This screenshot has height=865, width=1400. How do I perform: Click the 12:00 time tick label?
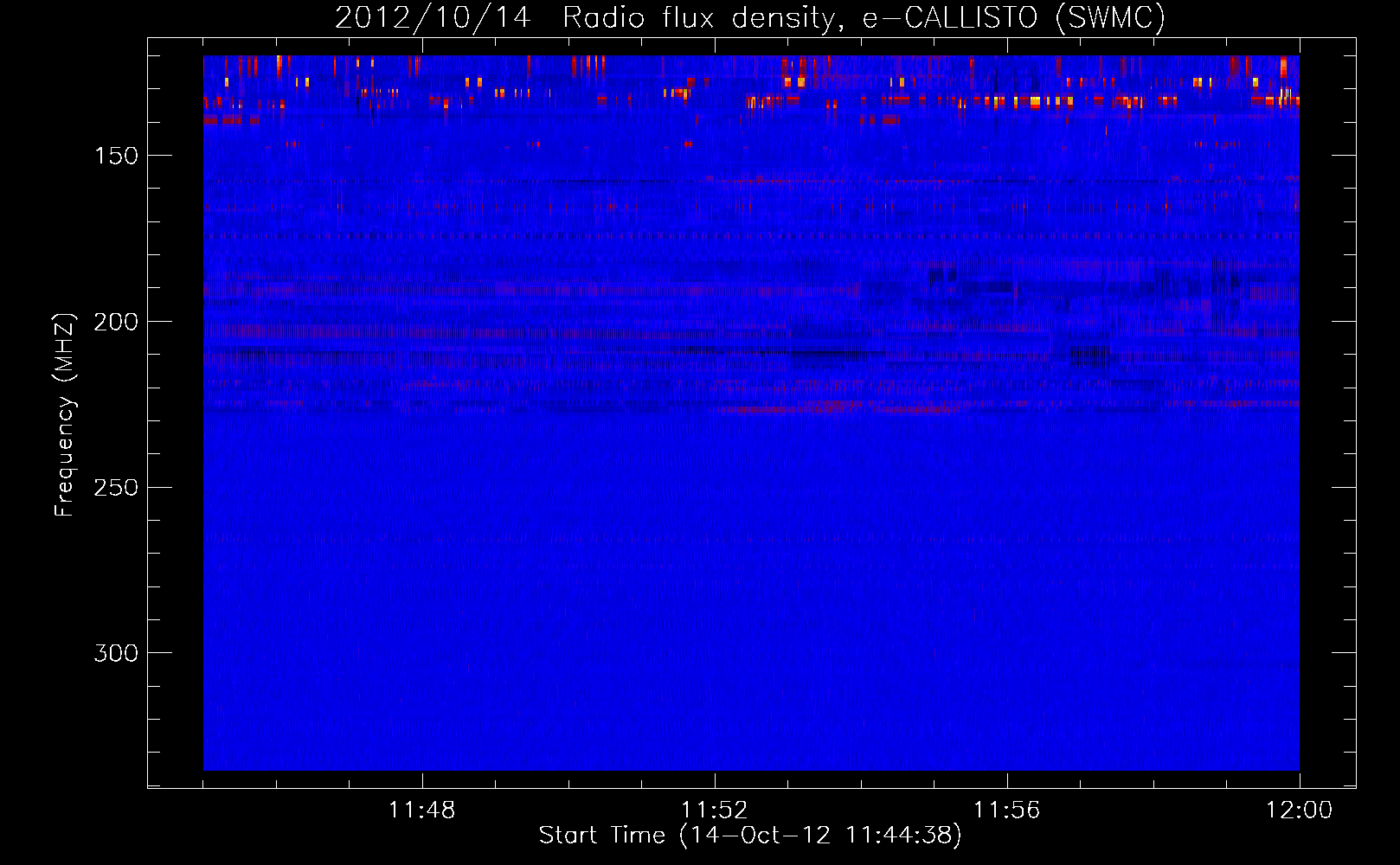pyautogui.click(x=1299, y=811)
